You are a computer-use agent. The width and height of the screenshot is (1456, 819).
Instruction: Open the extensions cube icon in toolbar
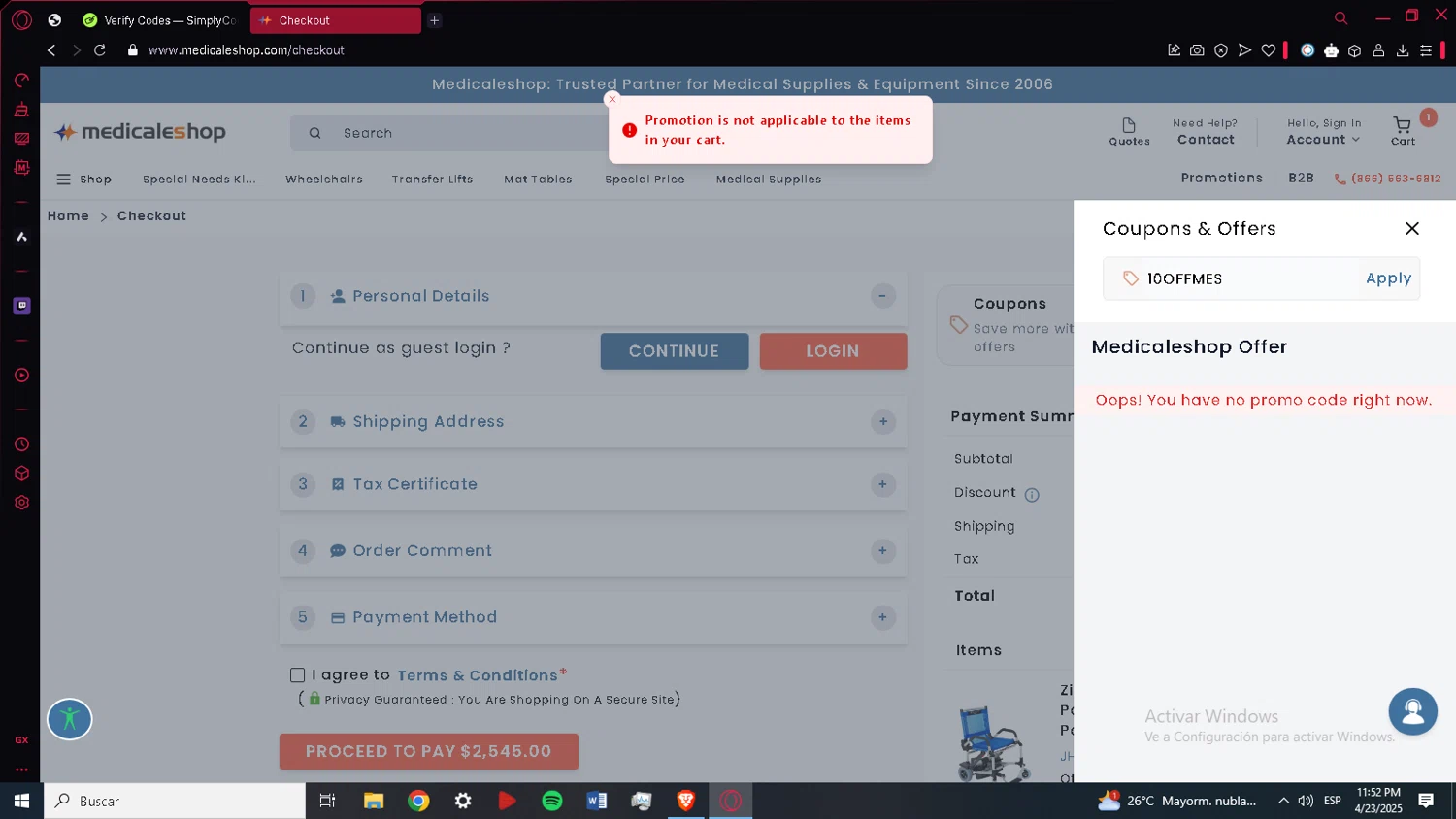(1354, 50)
